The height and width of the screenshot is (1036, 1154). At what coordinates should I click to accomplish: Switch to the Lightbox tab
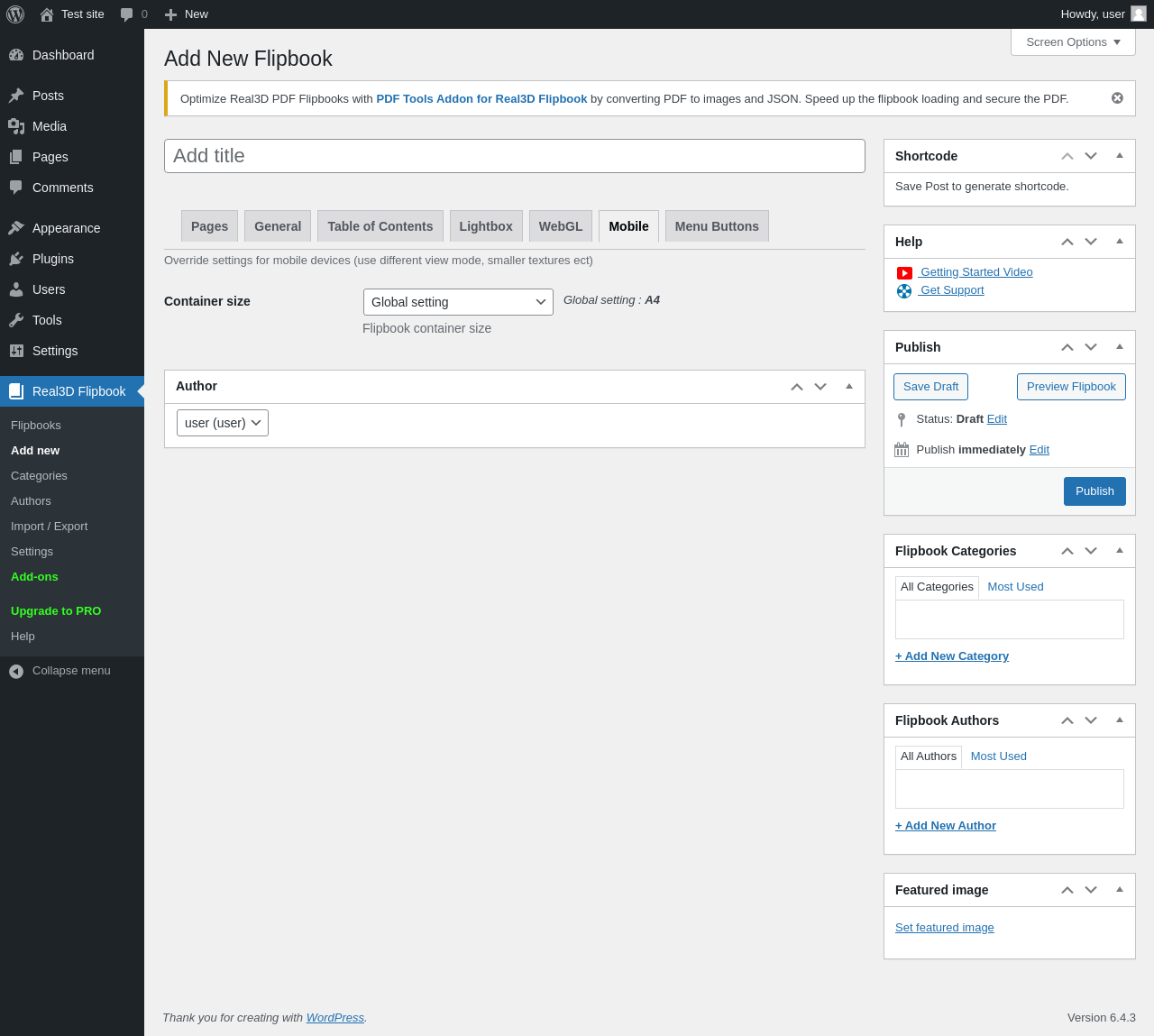pos(486,226)
